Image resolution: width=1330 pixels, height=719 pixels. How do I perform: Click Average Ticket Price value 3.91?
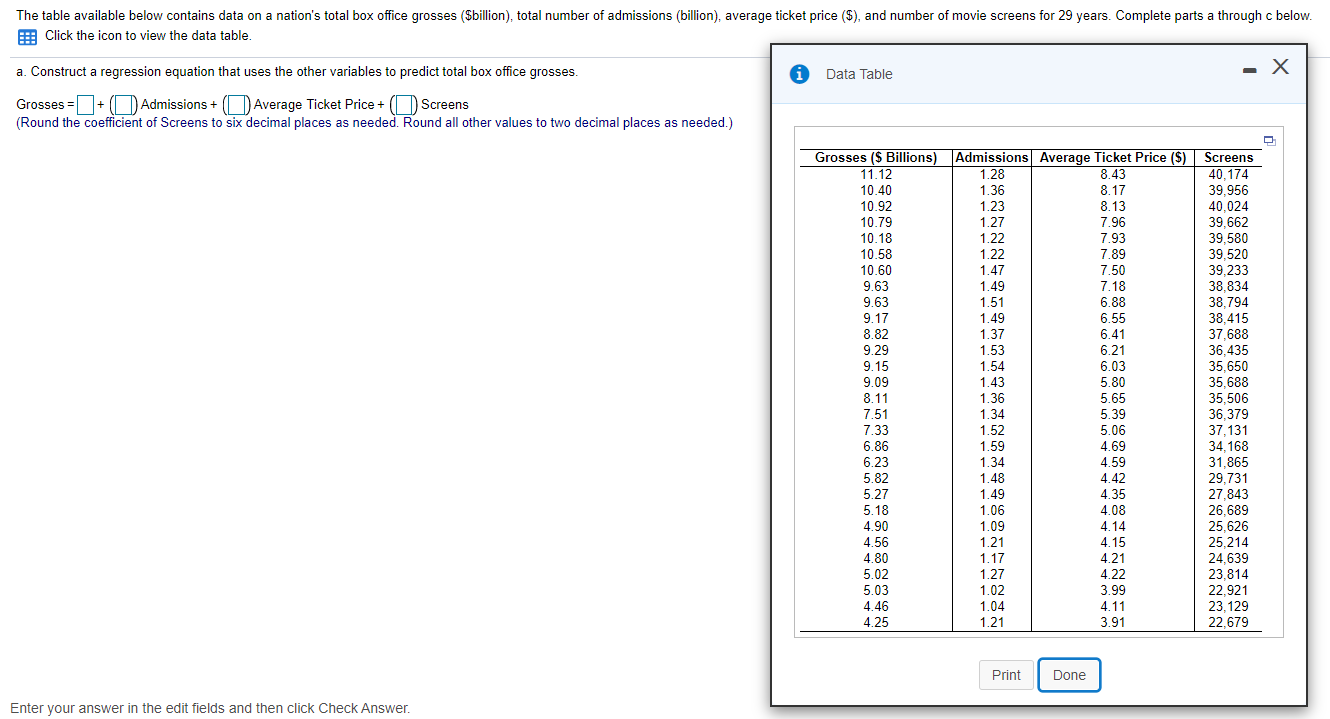1113,622
